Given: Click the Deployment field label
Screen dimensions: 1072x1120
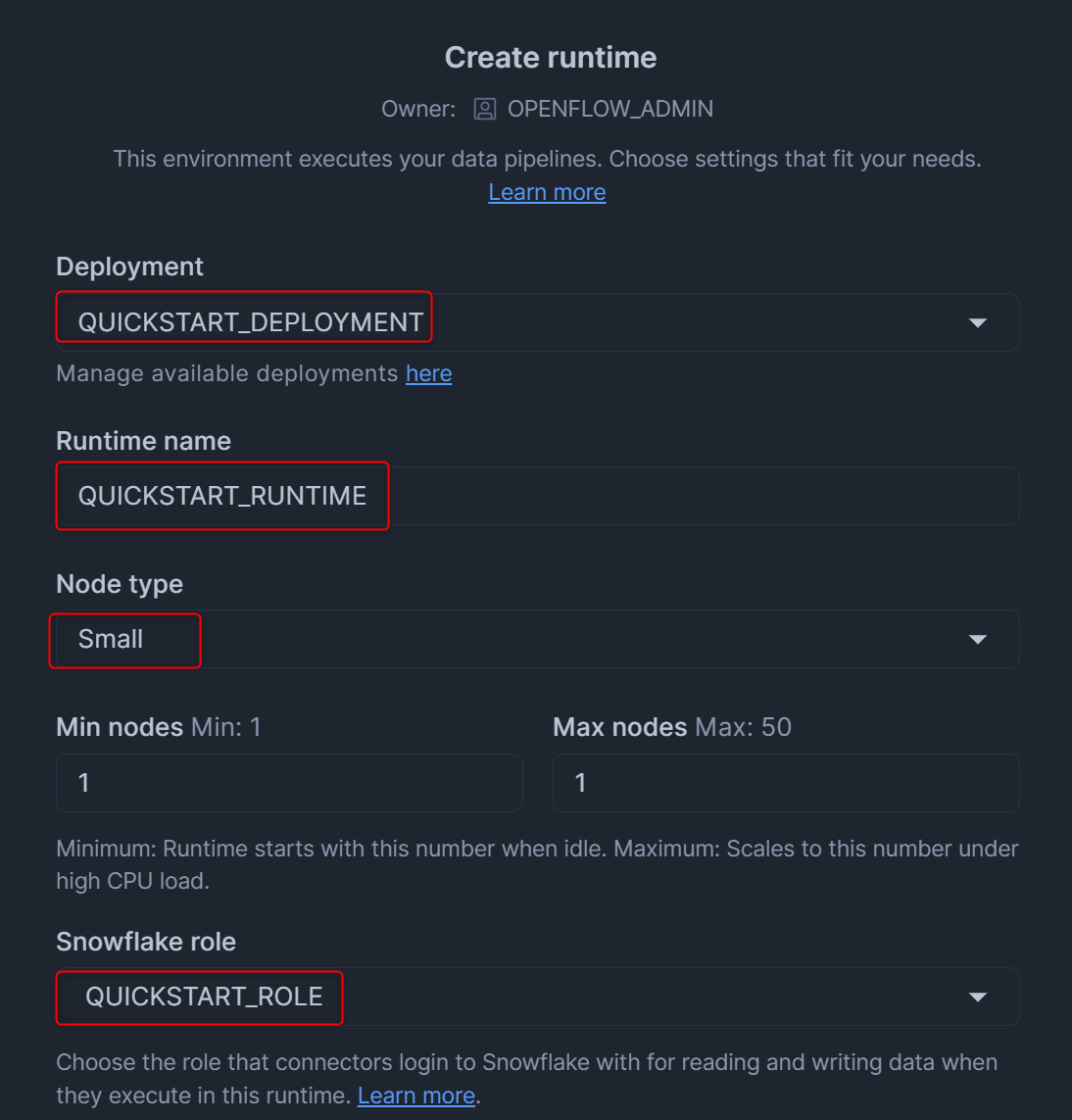Looking at the screenshot, I should pyautogui.click(x=130, y=267).
